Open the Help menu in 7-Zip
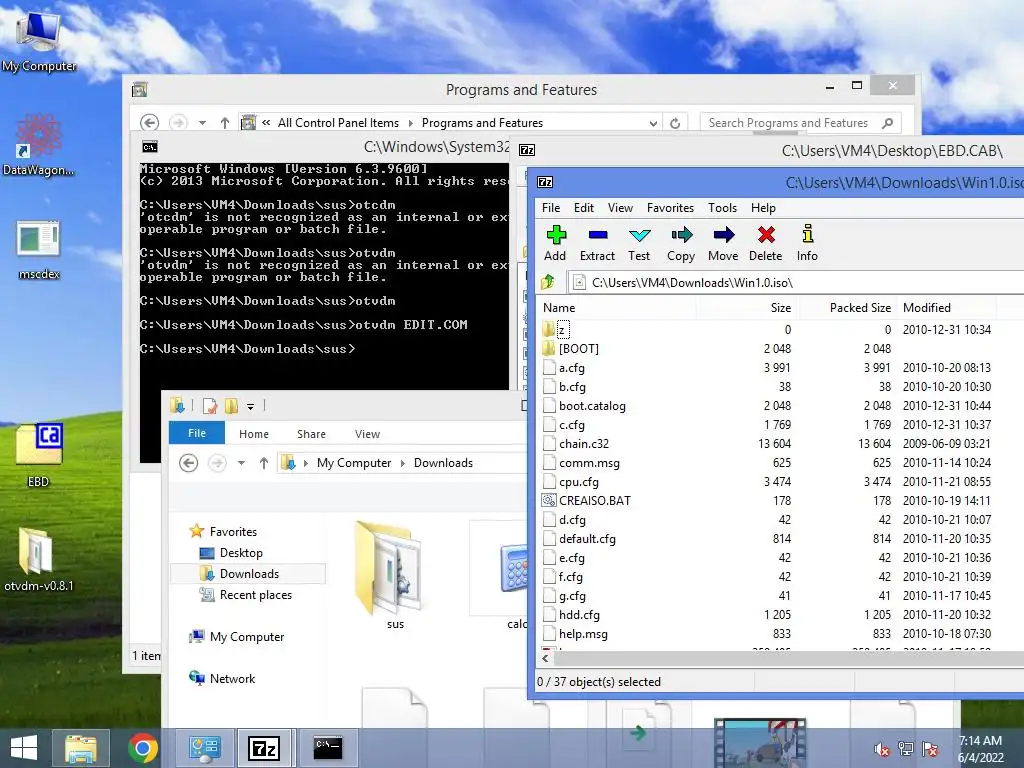Image resolution: width=1024 pixels, height=768 pixels. [763, 208]
